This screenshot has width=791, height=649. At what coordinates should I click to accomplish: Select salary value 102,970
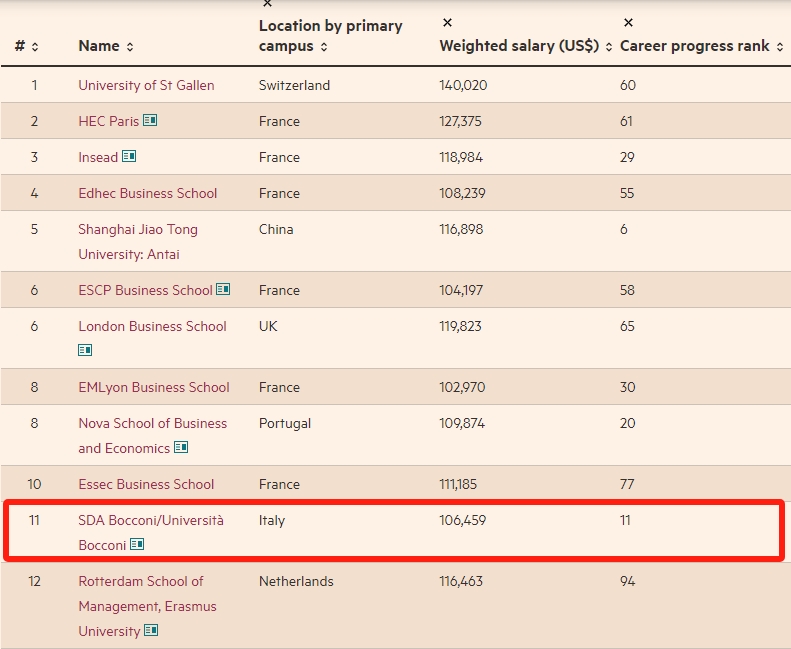[x=462, y=387]
